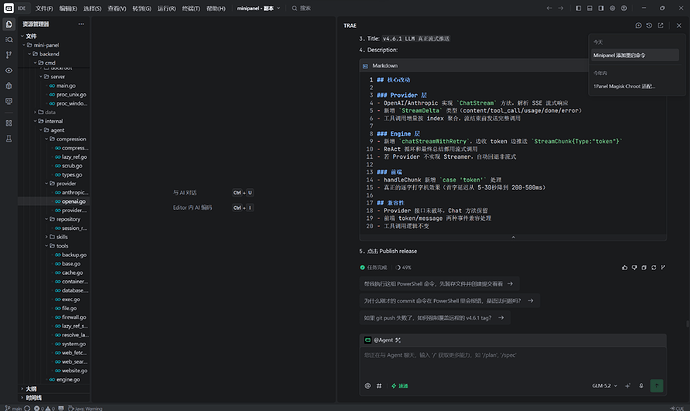This screenshot has height=411, width=690.
Task: Click the microphone voice input icon
Action: 641,386
